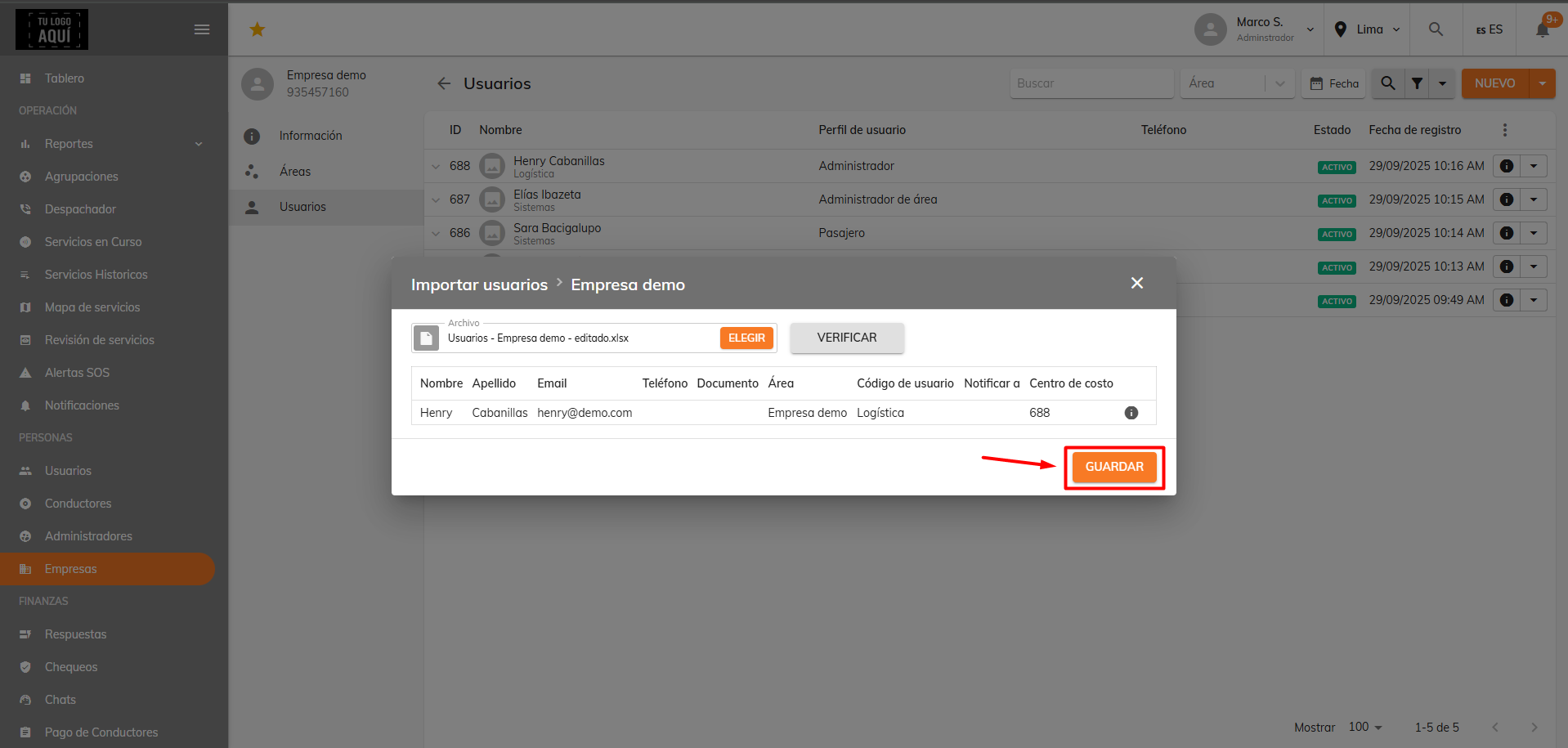Image resolution: width=1568 pixels, height=748 pixels.
Task: Open the Área filter combo box
Action: (1237, 83)
